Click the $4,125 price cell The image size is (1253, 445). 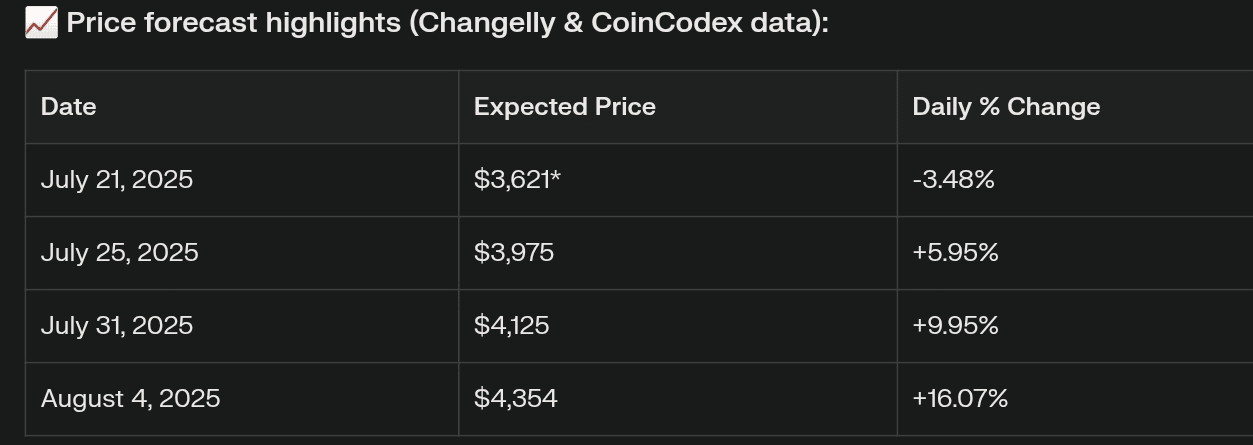click(x=512, y=326)
